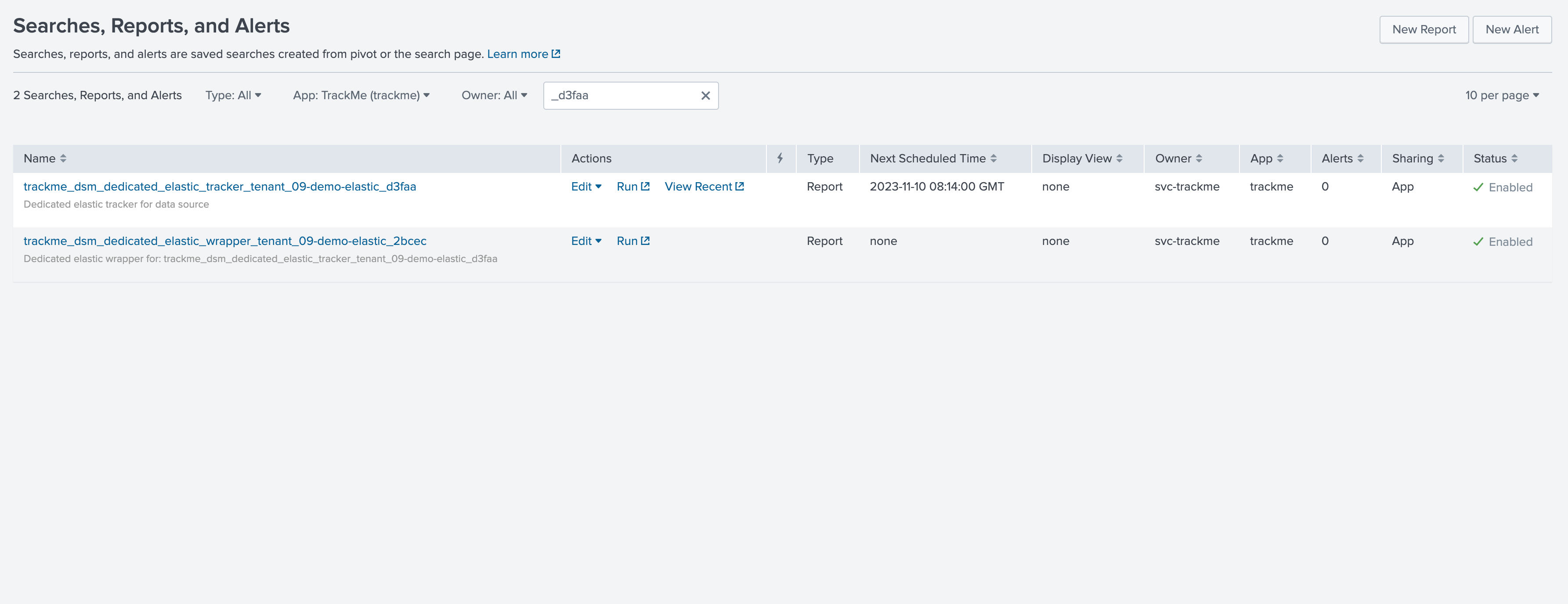This screenshot has height=604, width=1568.
Task: Expand the Type: All filter dropdown
Action: (233, 96)
